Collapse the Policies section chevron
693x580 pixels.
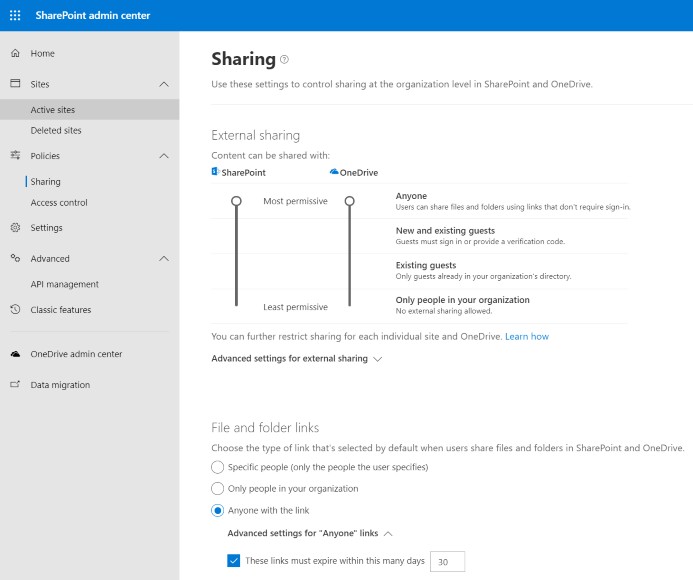pos(164,156)
